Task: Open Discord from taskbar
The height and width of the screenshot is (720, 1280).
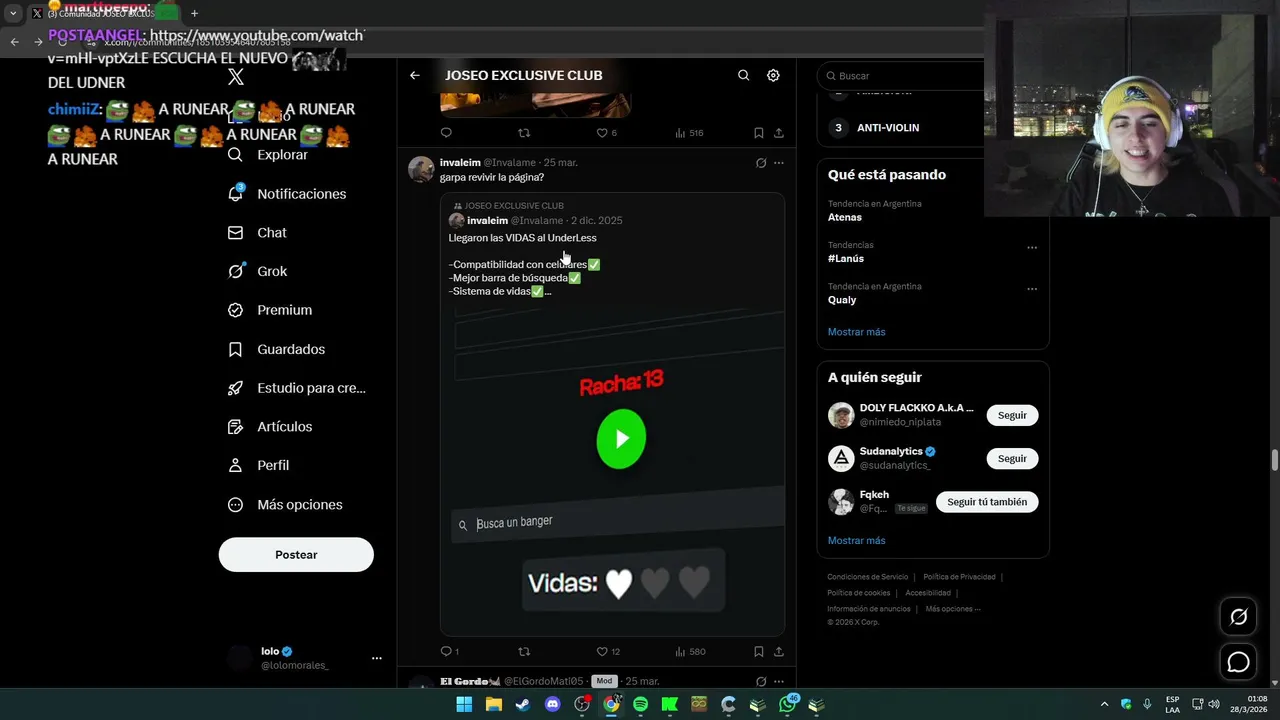Action: pos(552,704)
